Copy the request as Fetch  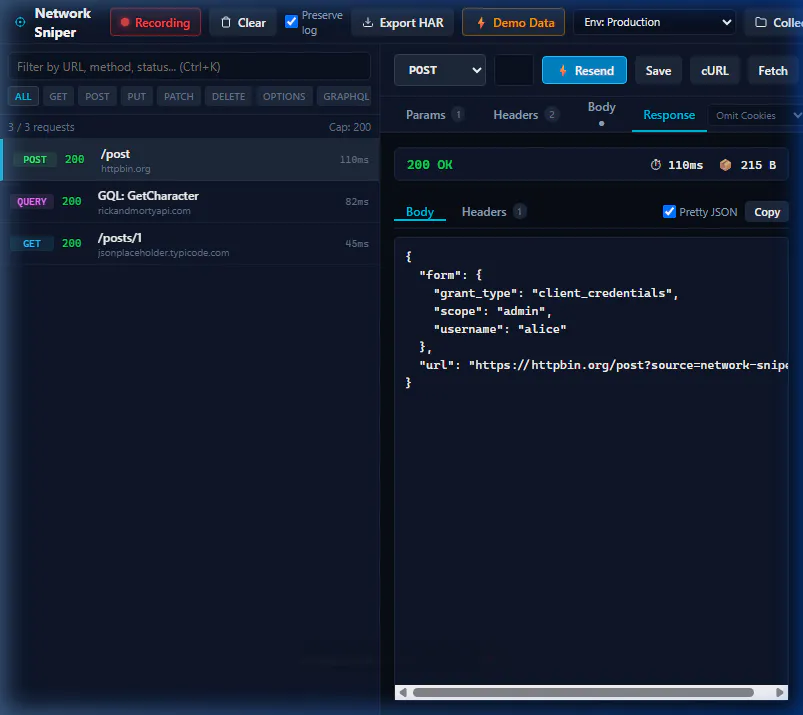[772, 71]
